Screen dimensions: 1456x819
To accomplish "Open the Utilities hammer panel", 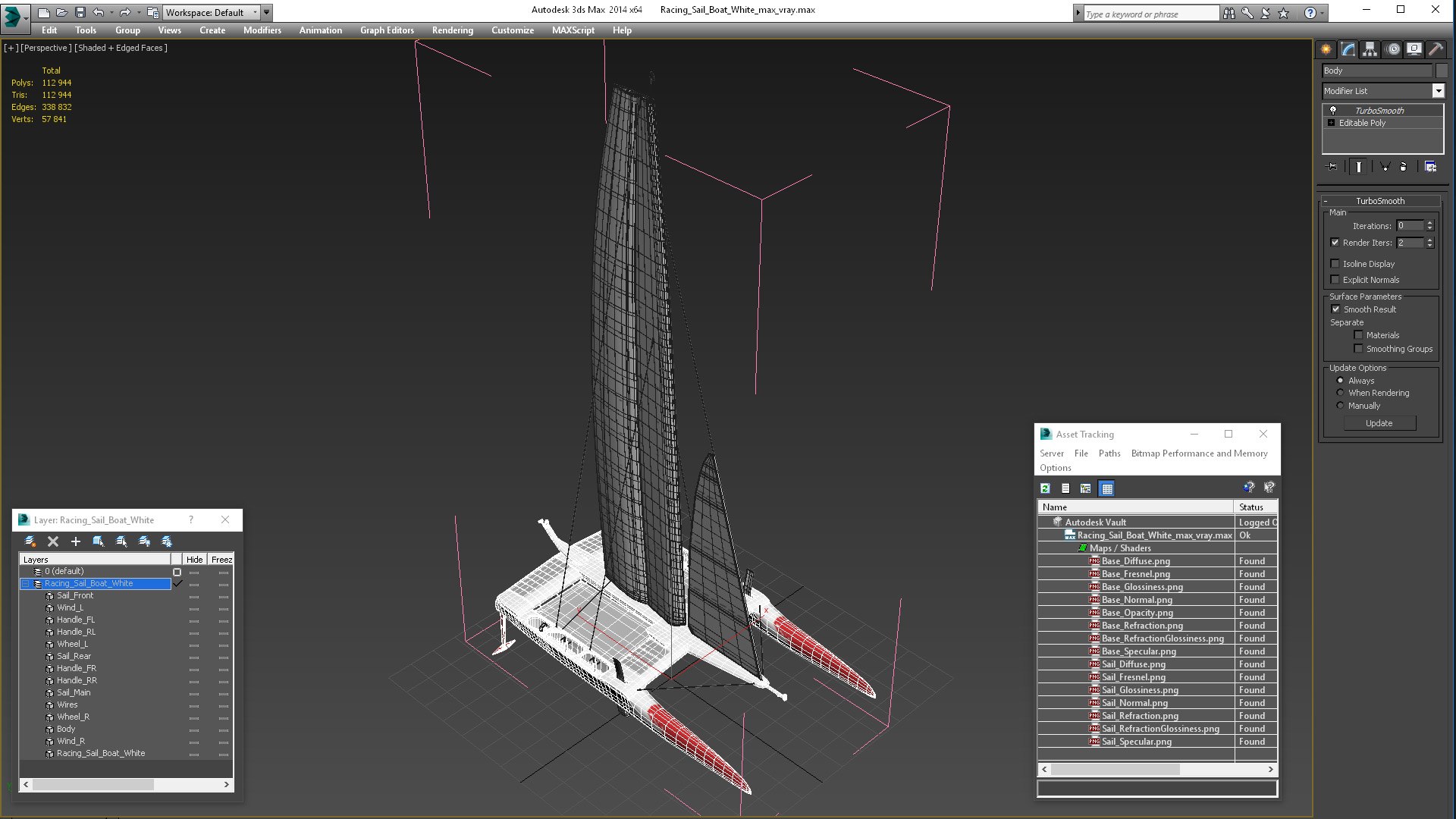I will 1436,49.
